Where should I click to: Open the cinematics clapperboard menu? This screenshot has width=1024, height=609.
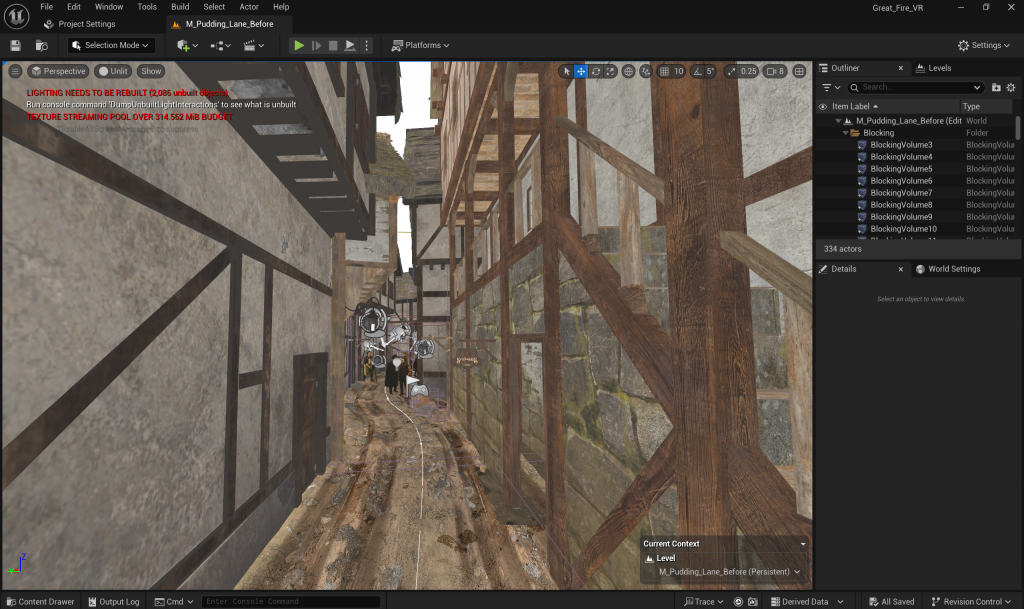tap(253, 45)
